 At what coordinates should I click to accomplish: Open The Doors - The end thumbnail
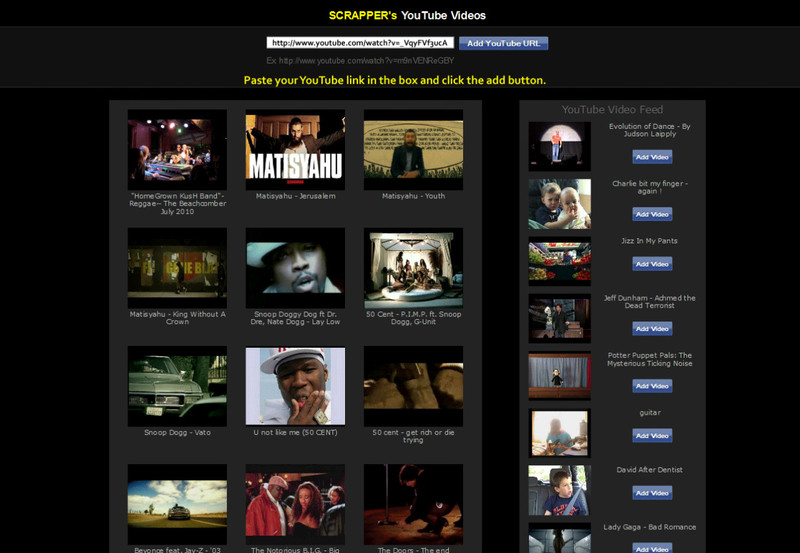tap(413, 505)
